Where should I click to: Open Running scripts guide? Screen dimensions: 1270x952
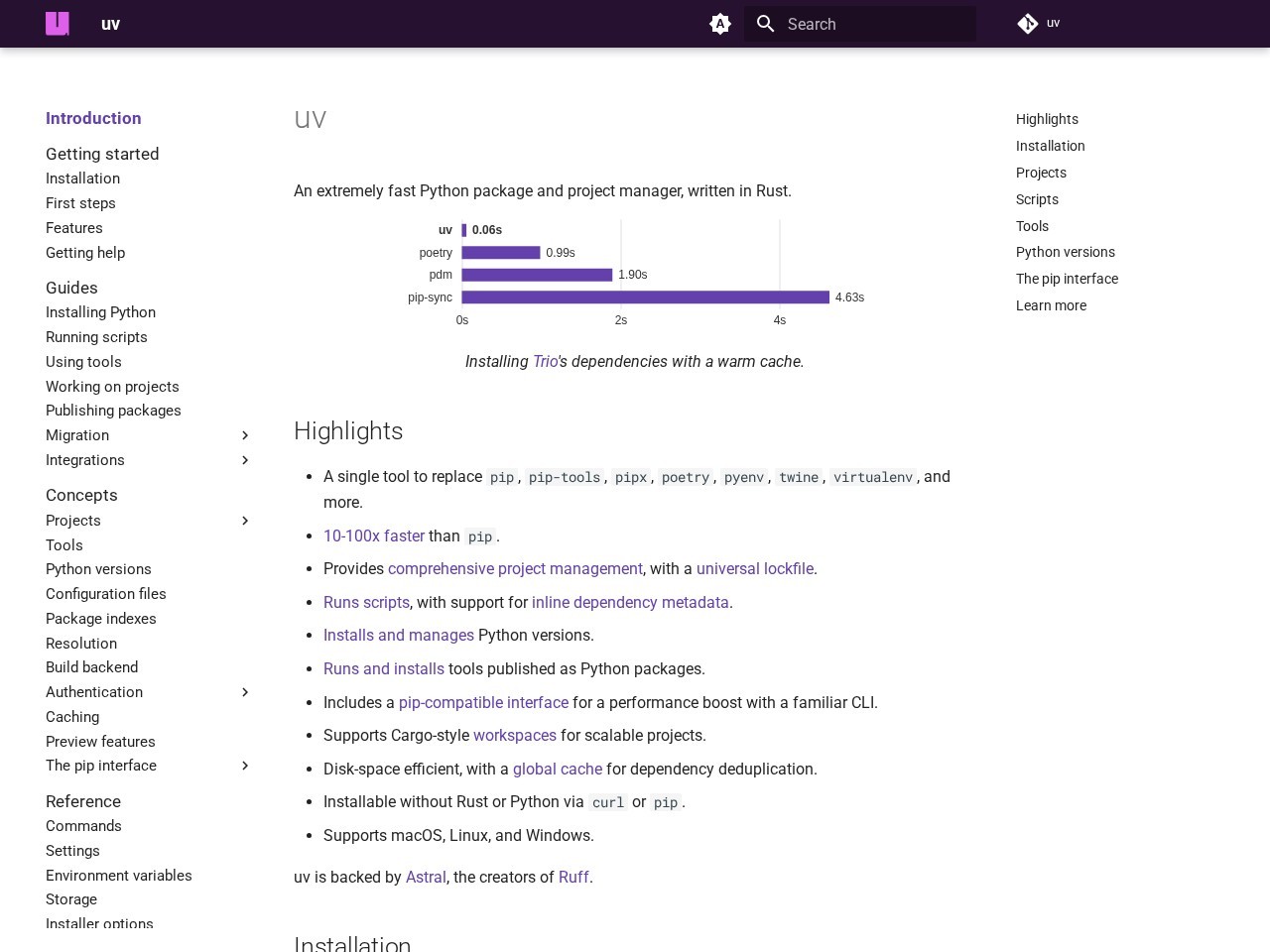point(96,337)
